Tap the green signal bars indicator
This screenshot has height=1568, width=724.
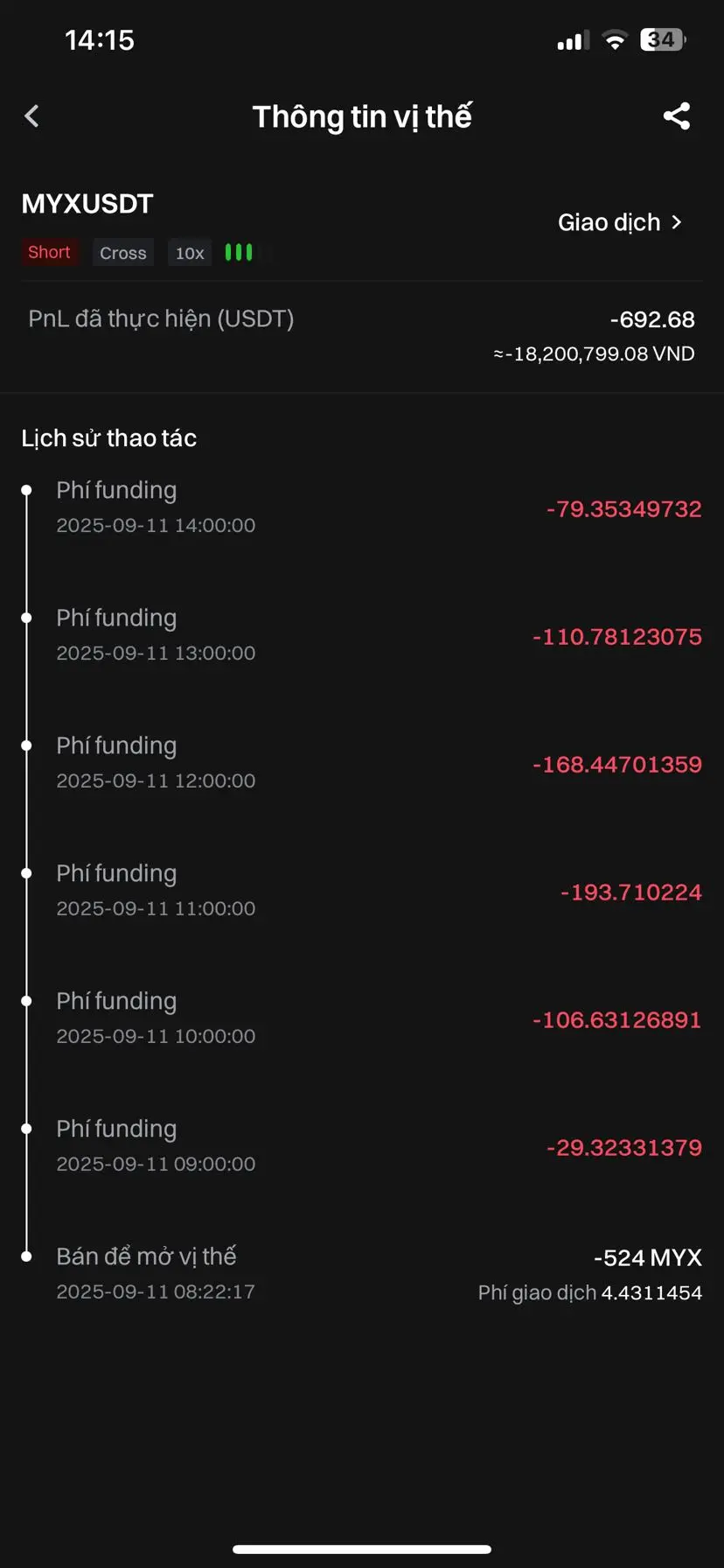[239, 252]
